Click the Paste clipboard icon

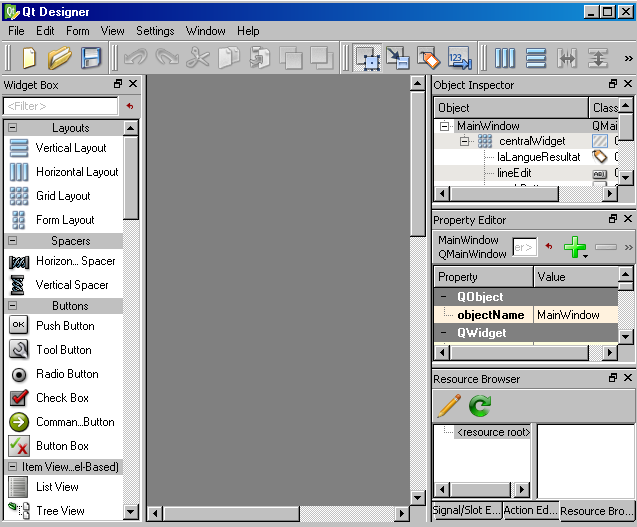[260, 58]
